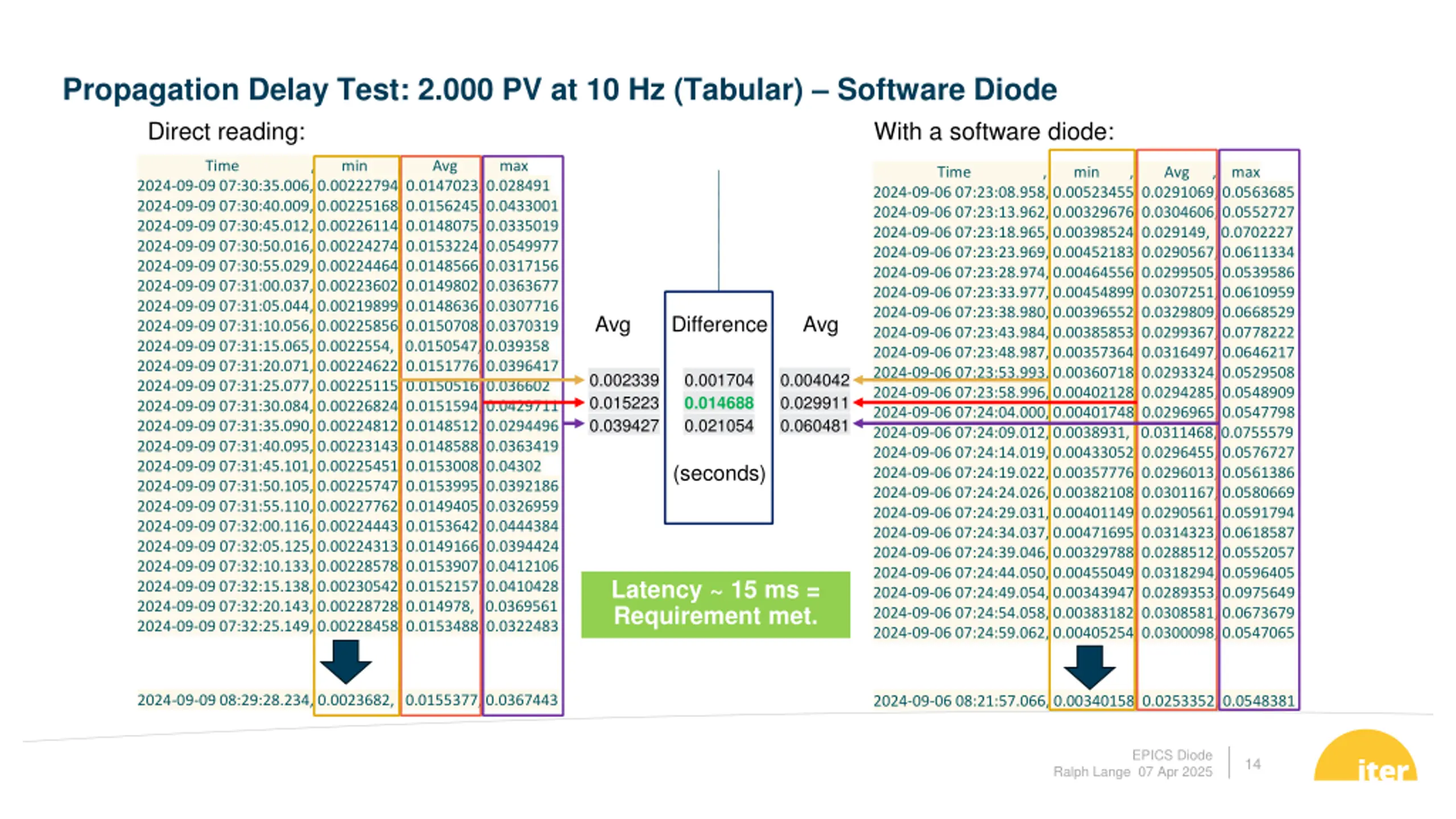Click slide number 14
The image size is (1456, 819).
click(x=1252, y=764)
